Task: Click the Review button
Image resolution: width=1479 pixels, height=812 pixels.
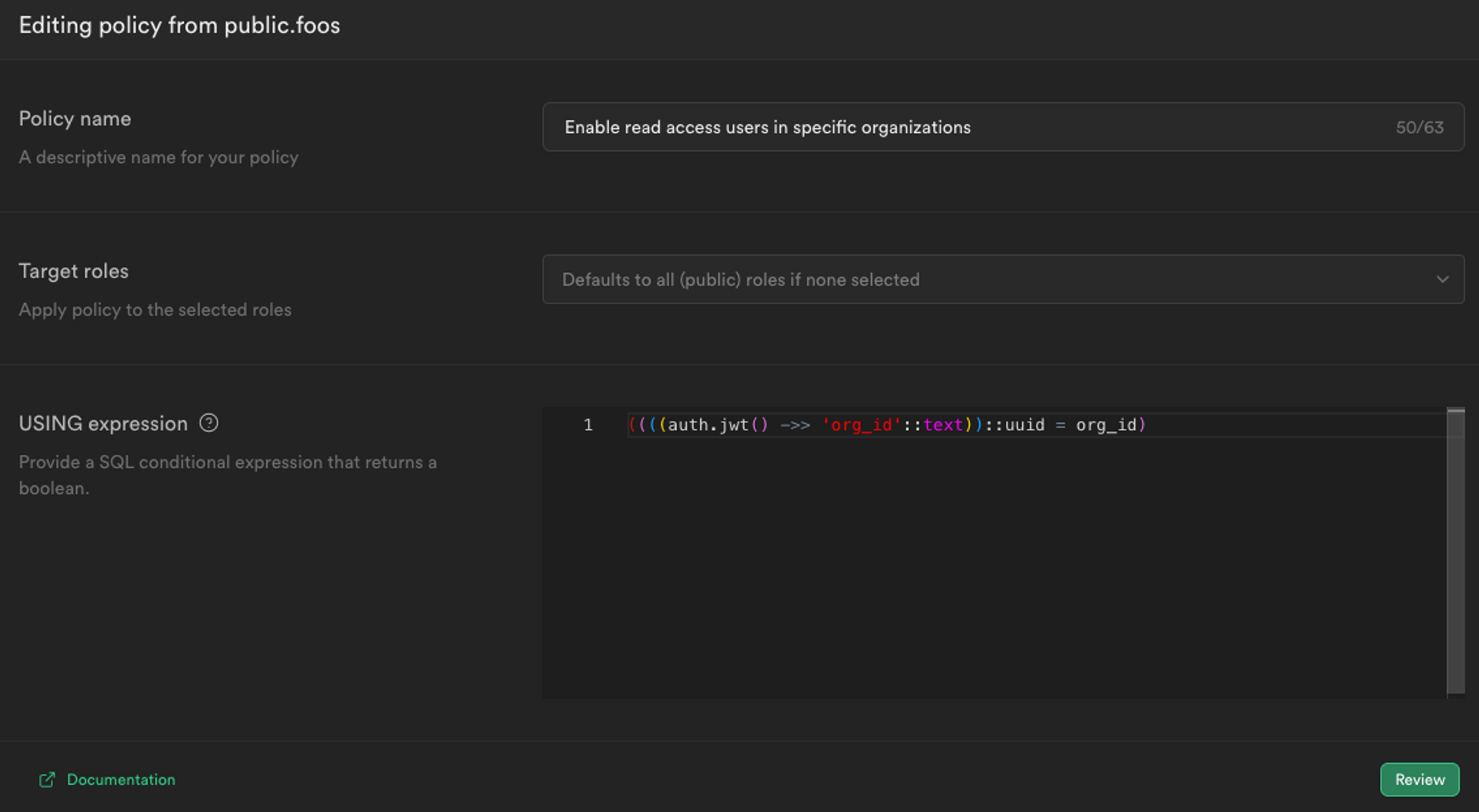Action: click(1419, 779)
